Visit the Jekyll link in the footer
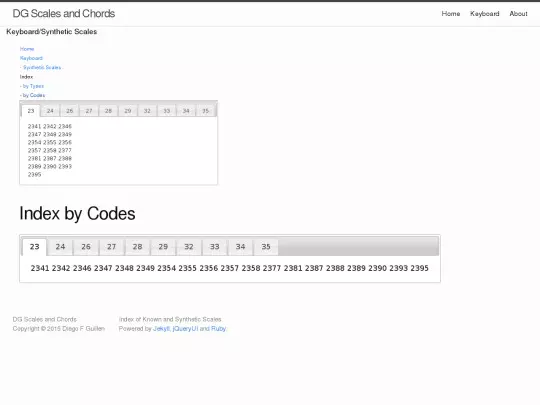This screenshot has height=405, width=540. pyautogui.click(x=162, y=329)
